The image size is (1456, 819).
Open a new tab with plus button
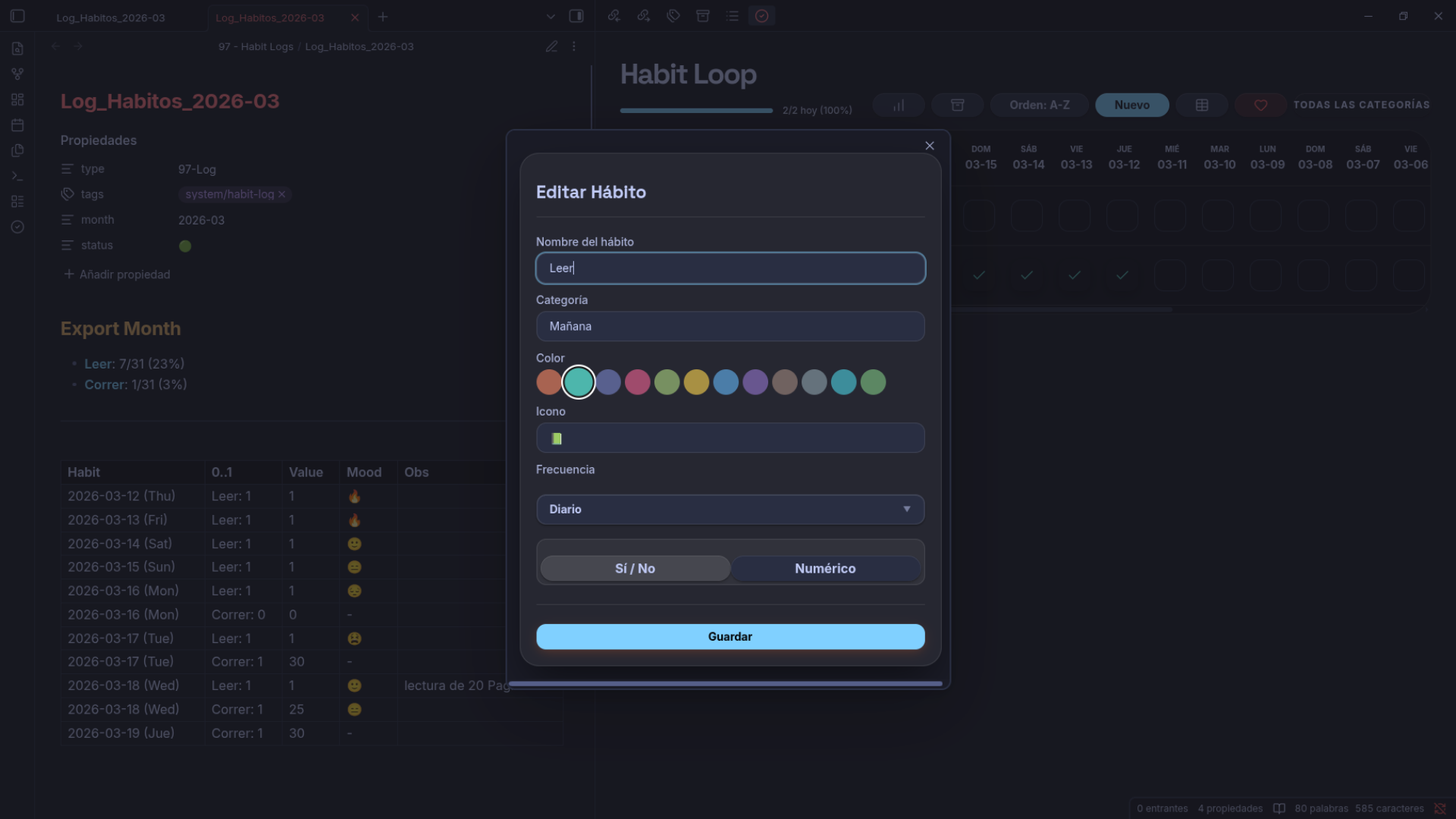tap(383, 17)
